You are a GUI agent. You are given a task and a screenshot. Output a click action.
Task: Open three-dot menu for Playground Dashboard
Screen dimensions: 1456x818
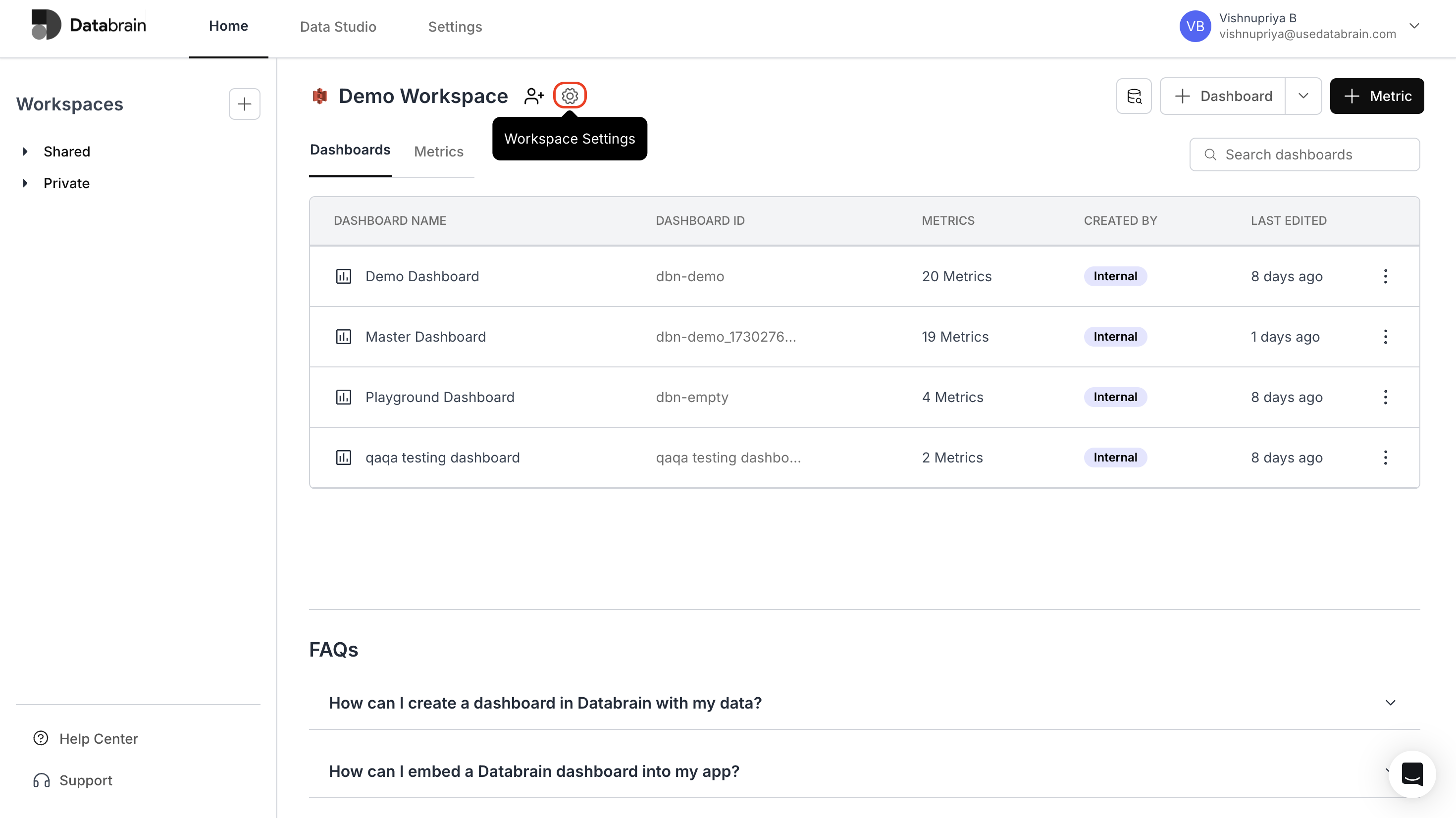(x=1385, y=397)
